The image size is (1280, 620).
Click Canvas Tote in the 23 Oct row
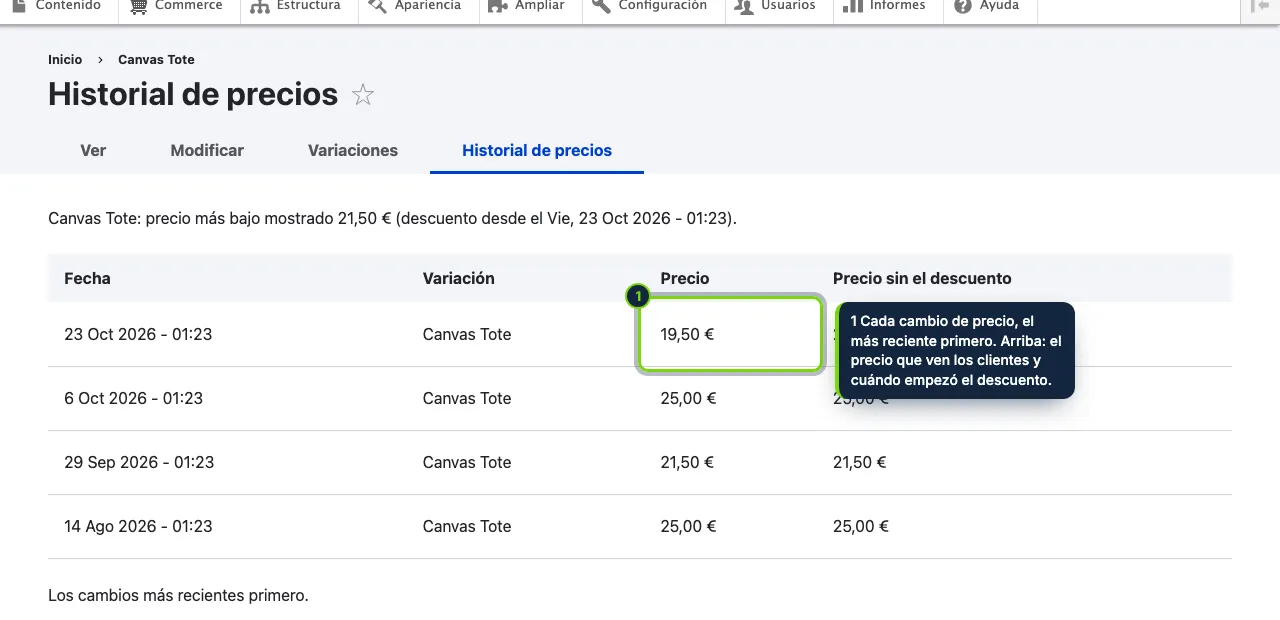coord(467,334)
